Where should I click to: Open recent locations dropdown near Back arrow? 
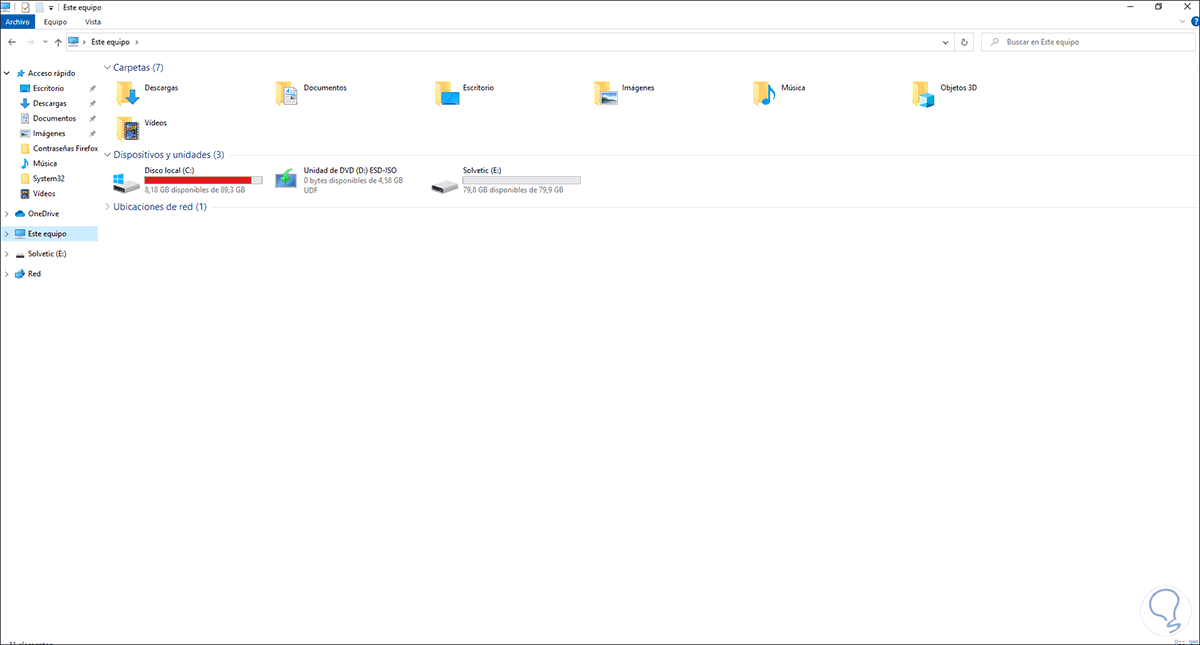(x=46, y=42)
